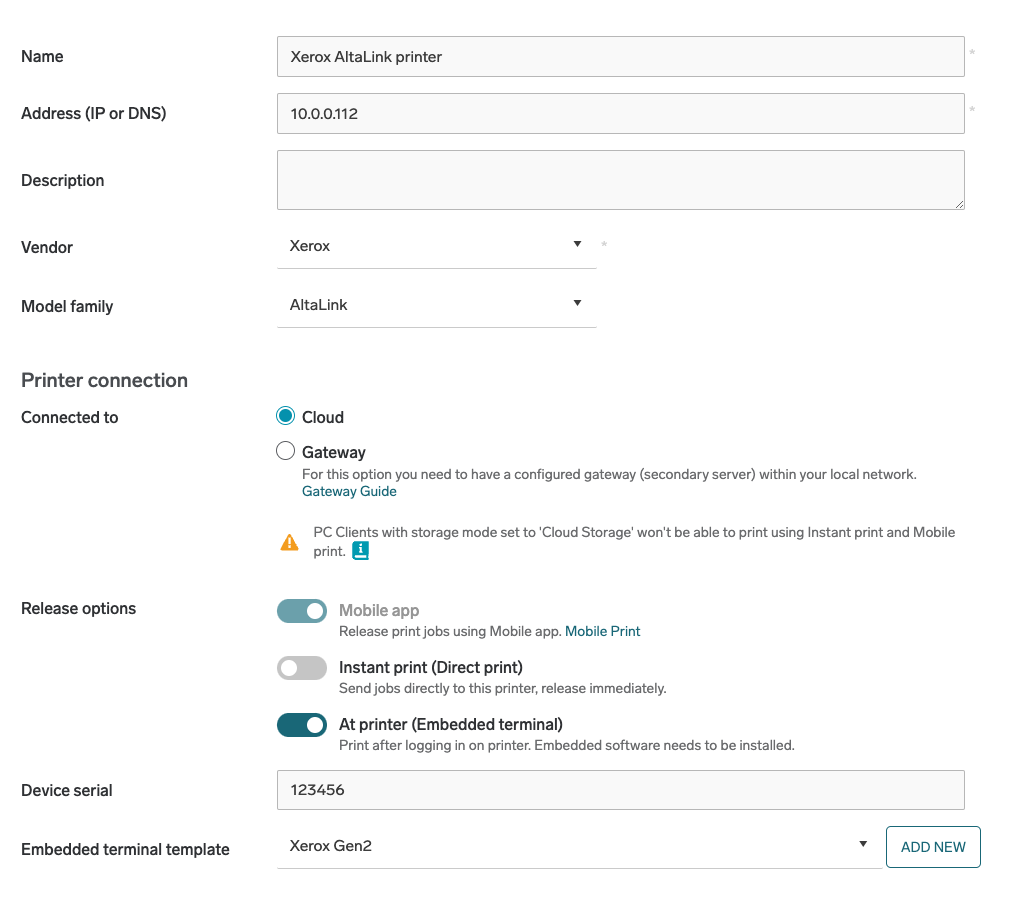Screen dimensions: 1012x913
Task: Enable Instant print (Direct print) toggle
Action: pos(302,668)
